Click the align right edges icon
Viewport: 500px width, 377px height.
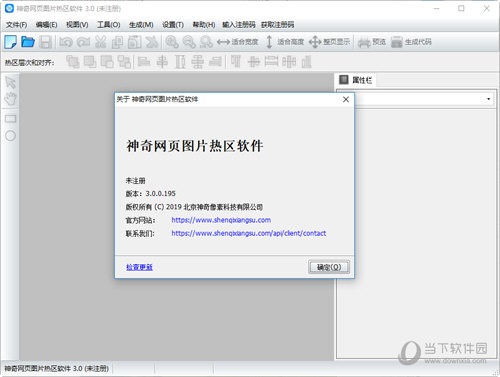tap(215, 62)
